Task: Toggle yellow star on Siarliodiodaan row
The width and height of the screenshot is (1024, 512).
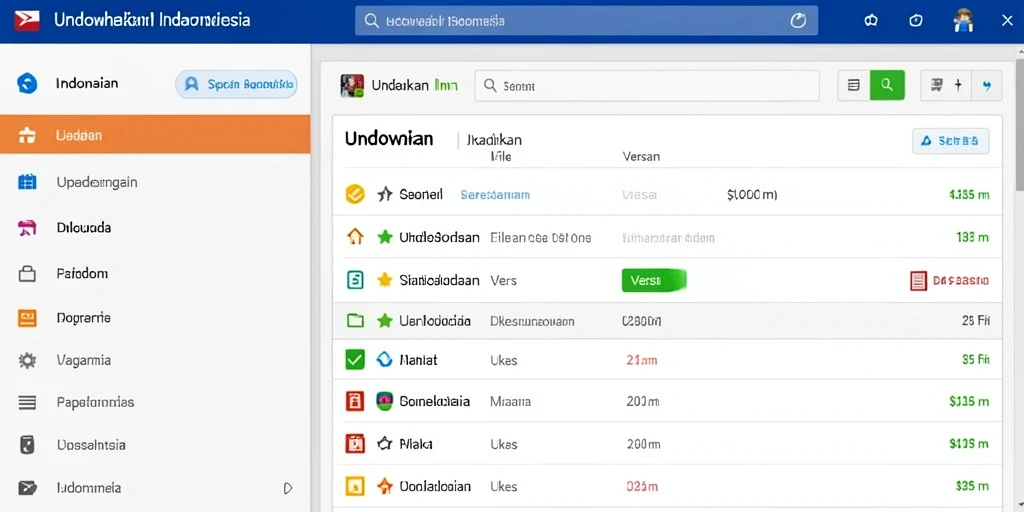Action: (385, 280)
